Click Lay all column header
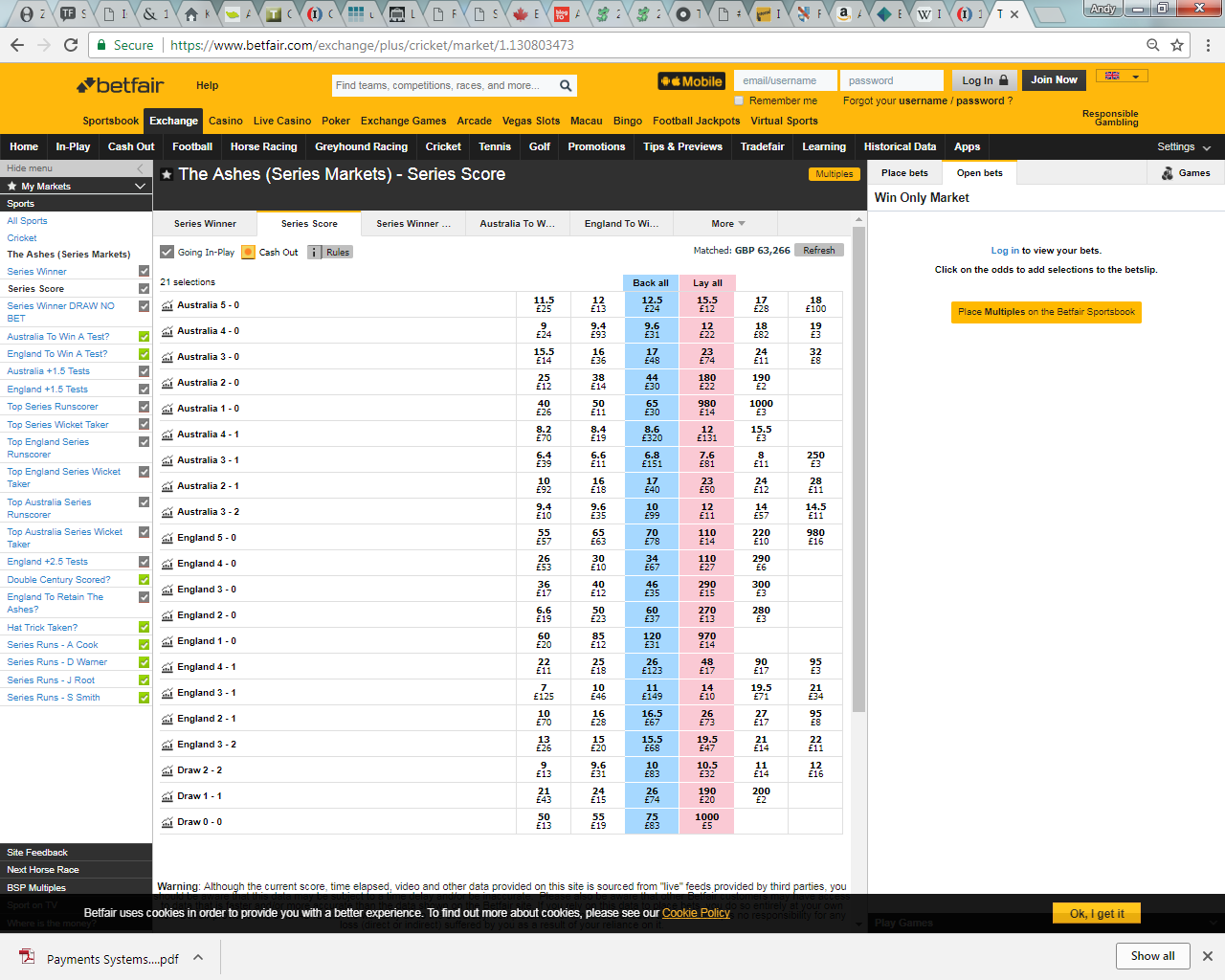Viewport: 1225px width, 980px height. pyautogui.click(x=707, y=282)
